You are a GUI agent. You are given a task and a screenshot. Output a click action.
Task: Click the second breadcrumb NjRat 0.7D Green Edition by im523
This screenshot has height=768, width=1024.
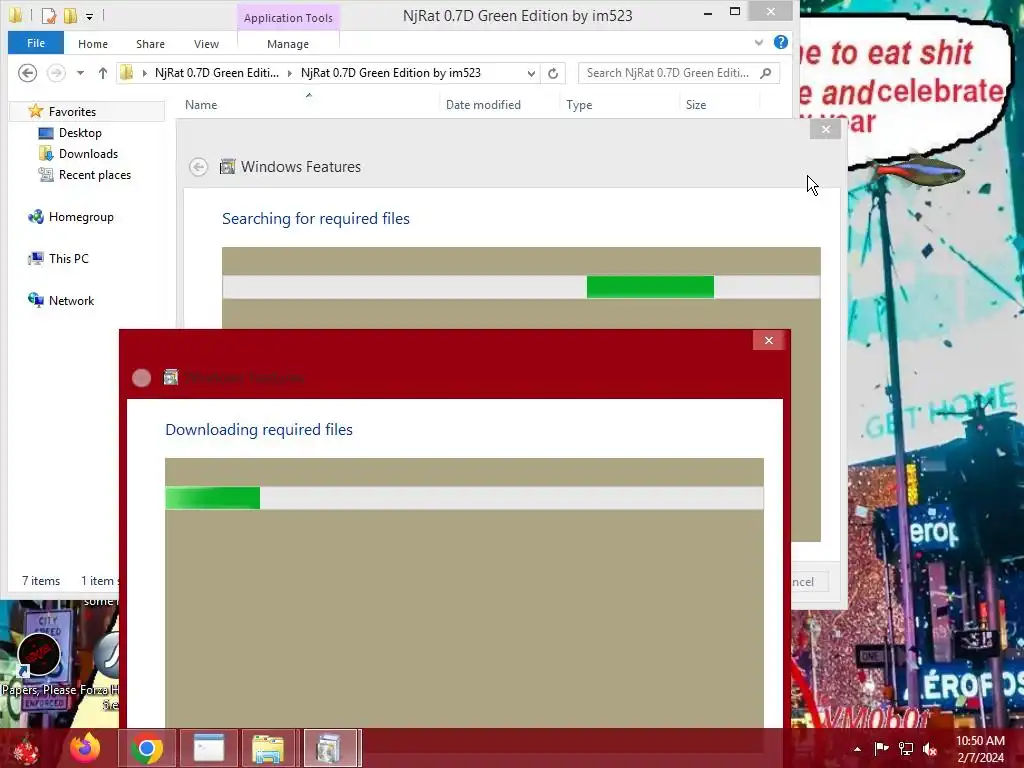tap(391, 73)
